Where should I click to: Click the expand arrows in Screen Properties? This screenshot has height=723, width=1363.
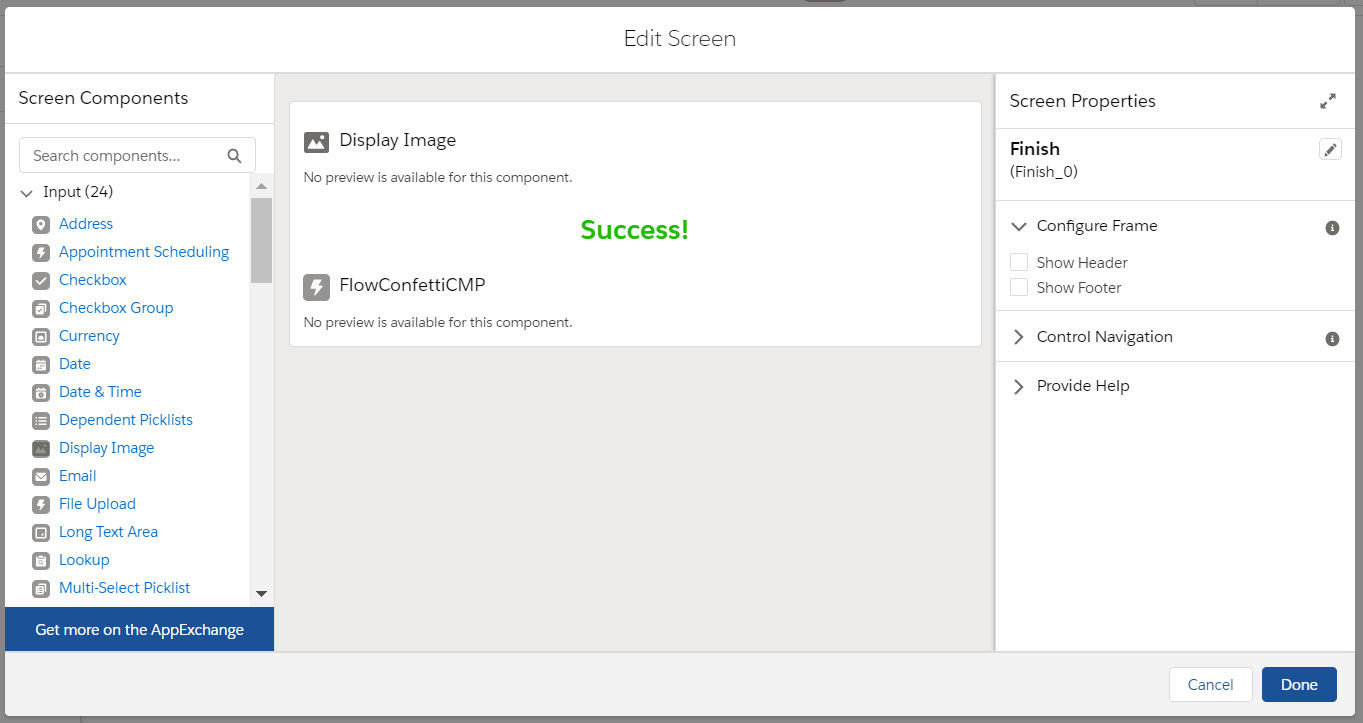point(1328,100)
